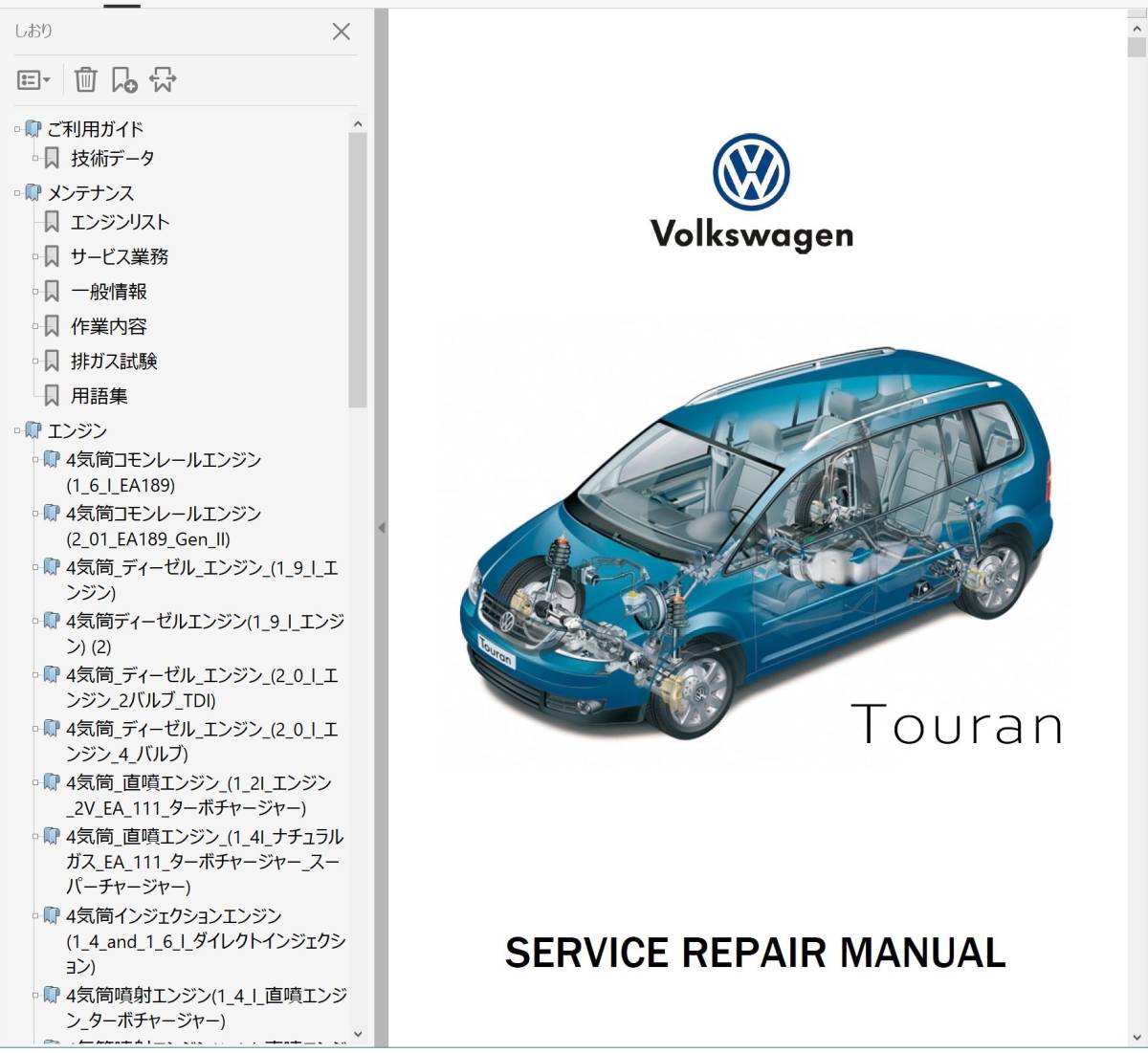
Task: Open the bookmark options menu icon
Action: 33,80
